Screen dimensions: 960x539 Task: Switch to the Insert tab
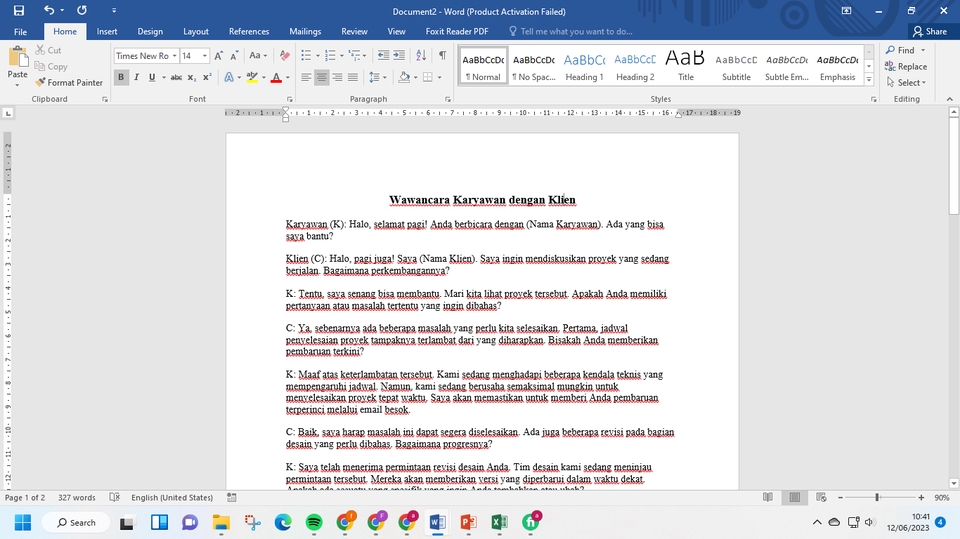click(107, 31)
